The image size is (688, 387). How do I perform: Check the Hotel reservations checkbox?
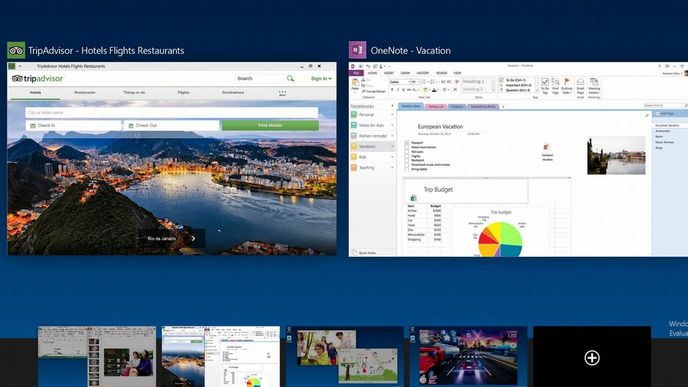(407, 147)
